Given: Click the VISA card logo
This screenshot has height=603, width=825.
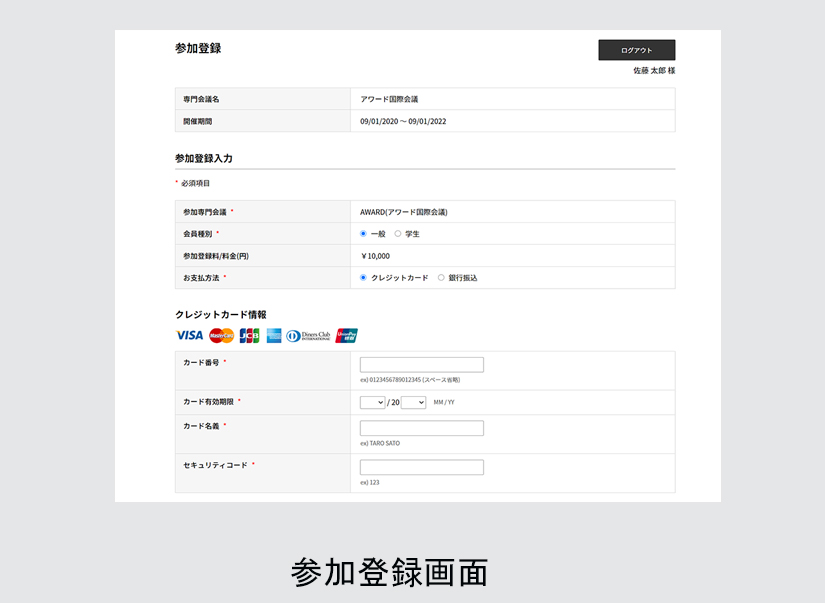Looking at the screenshot, I should (x=189, y=335).
